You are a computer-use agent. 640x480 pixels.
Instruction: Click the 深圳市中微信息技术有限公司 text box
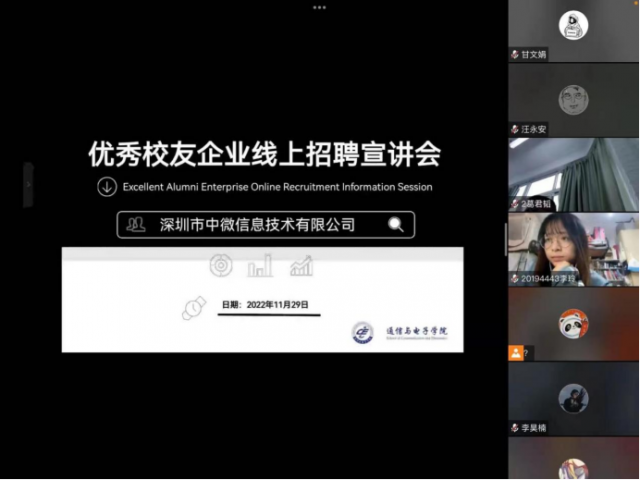pyautogui.click(x=266, y=224)
